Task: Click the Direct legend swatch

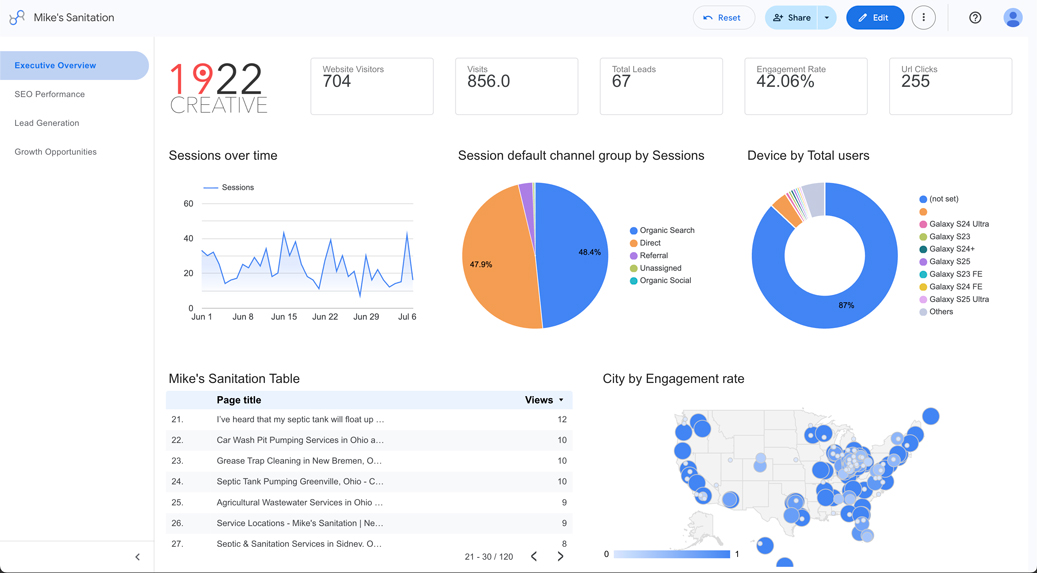Action: click(634, 243)
